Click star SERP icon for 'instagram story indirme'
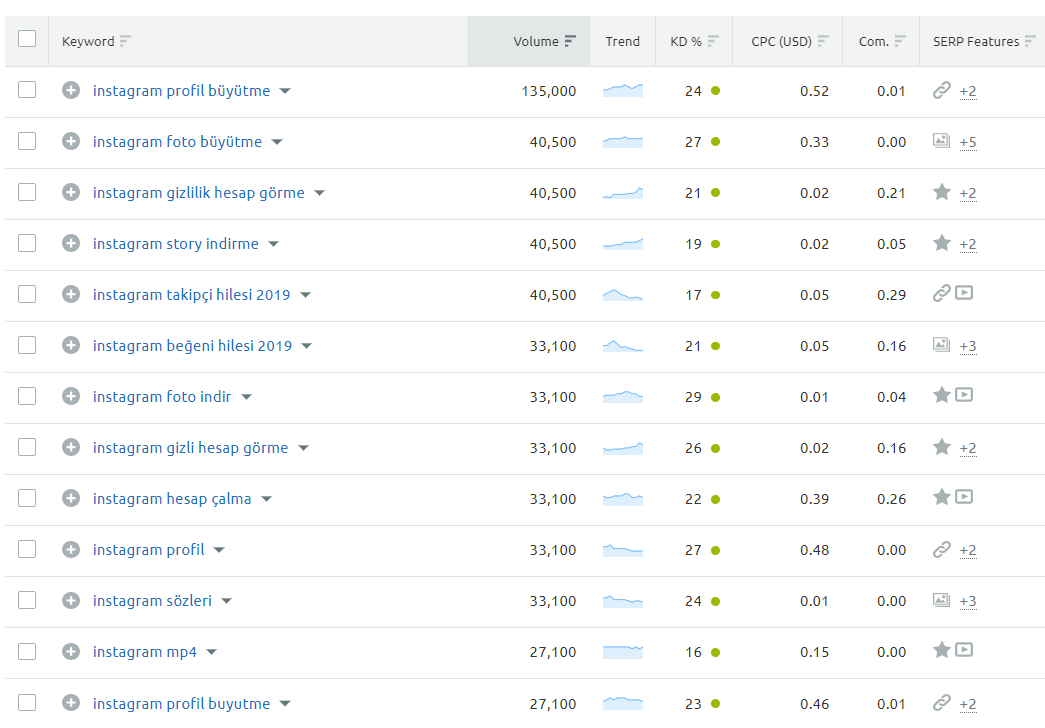The width and height of the screenshot is (1045, 728). 942,243
